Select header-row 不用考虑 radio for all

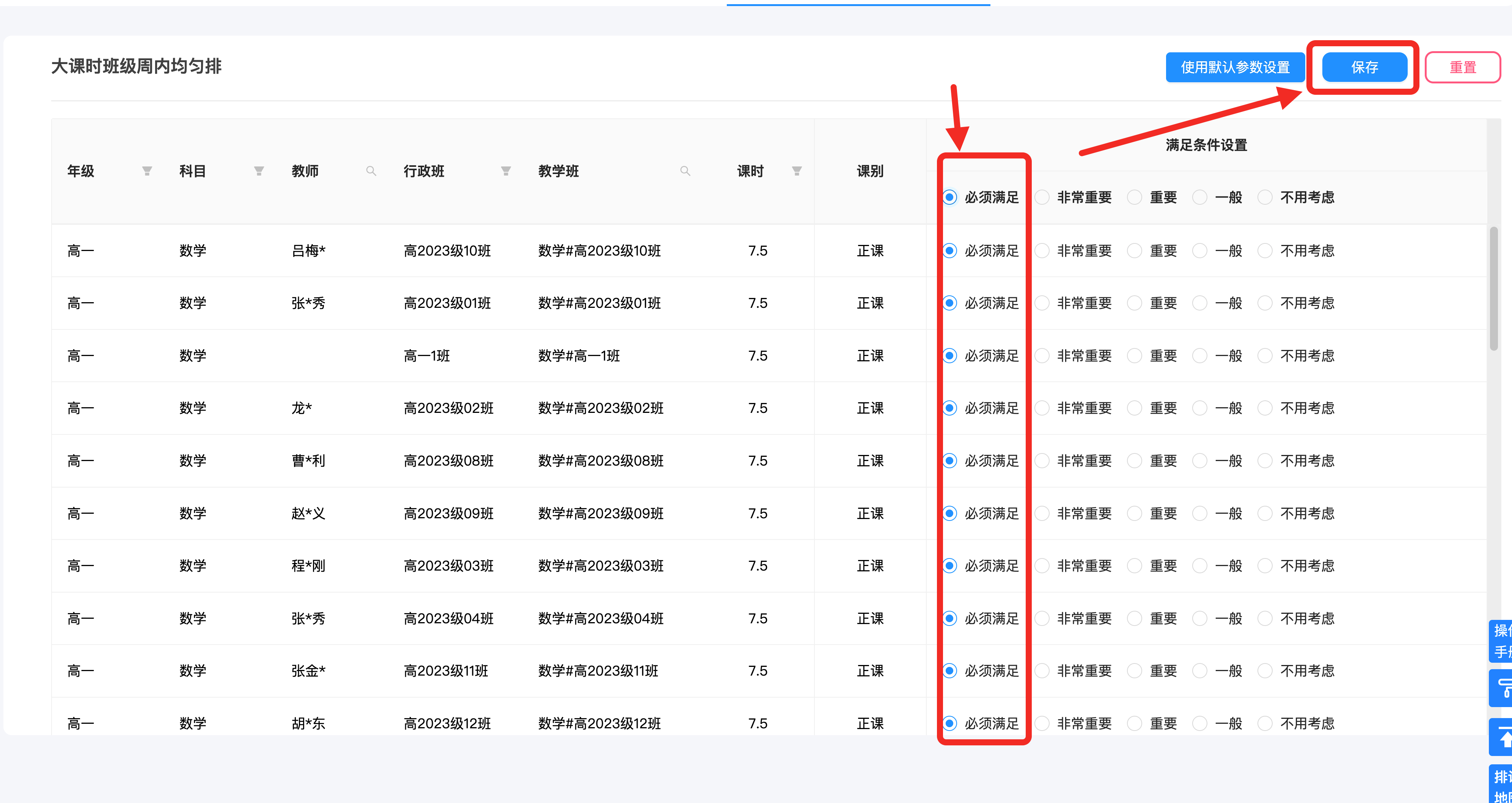point(1265,197)
